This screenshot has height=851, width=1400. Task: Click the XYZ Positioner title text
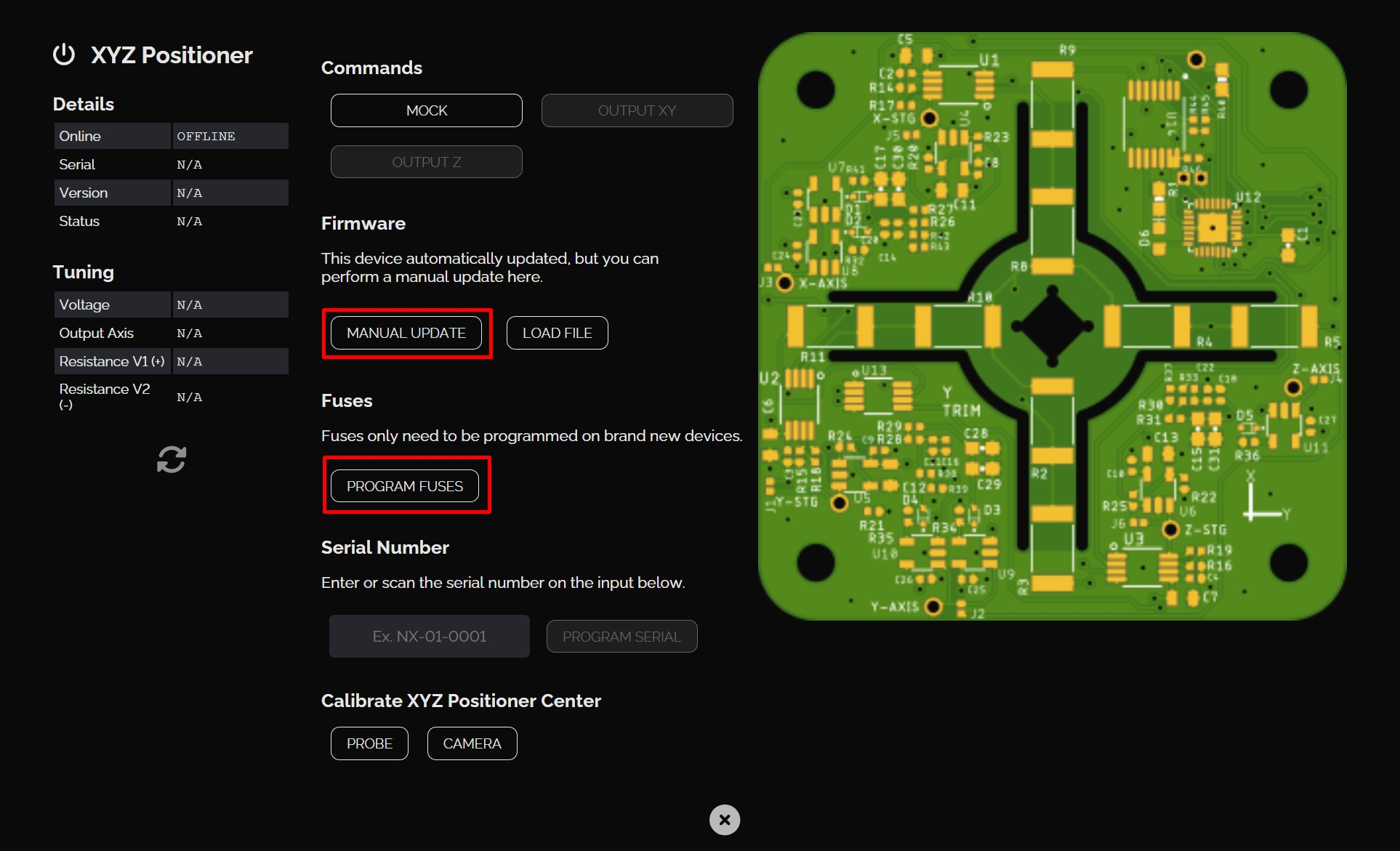pyautogui.click(x=172, y=55)
